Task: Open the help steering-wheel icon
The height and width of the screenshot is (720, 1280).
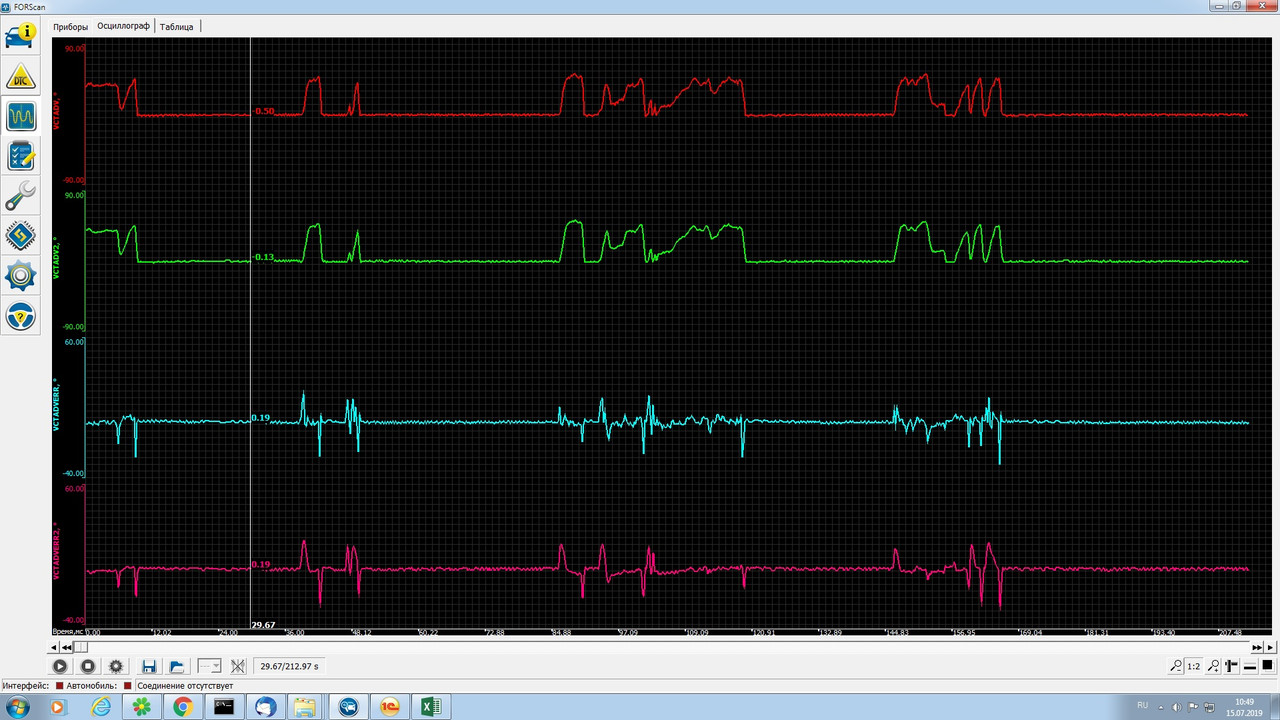Action: (21, 316)
